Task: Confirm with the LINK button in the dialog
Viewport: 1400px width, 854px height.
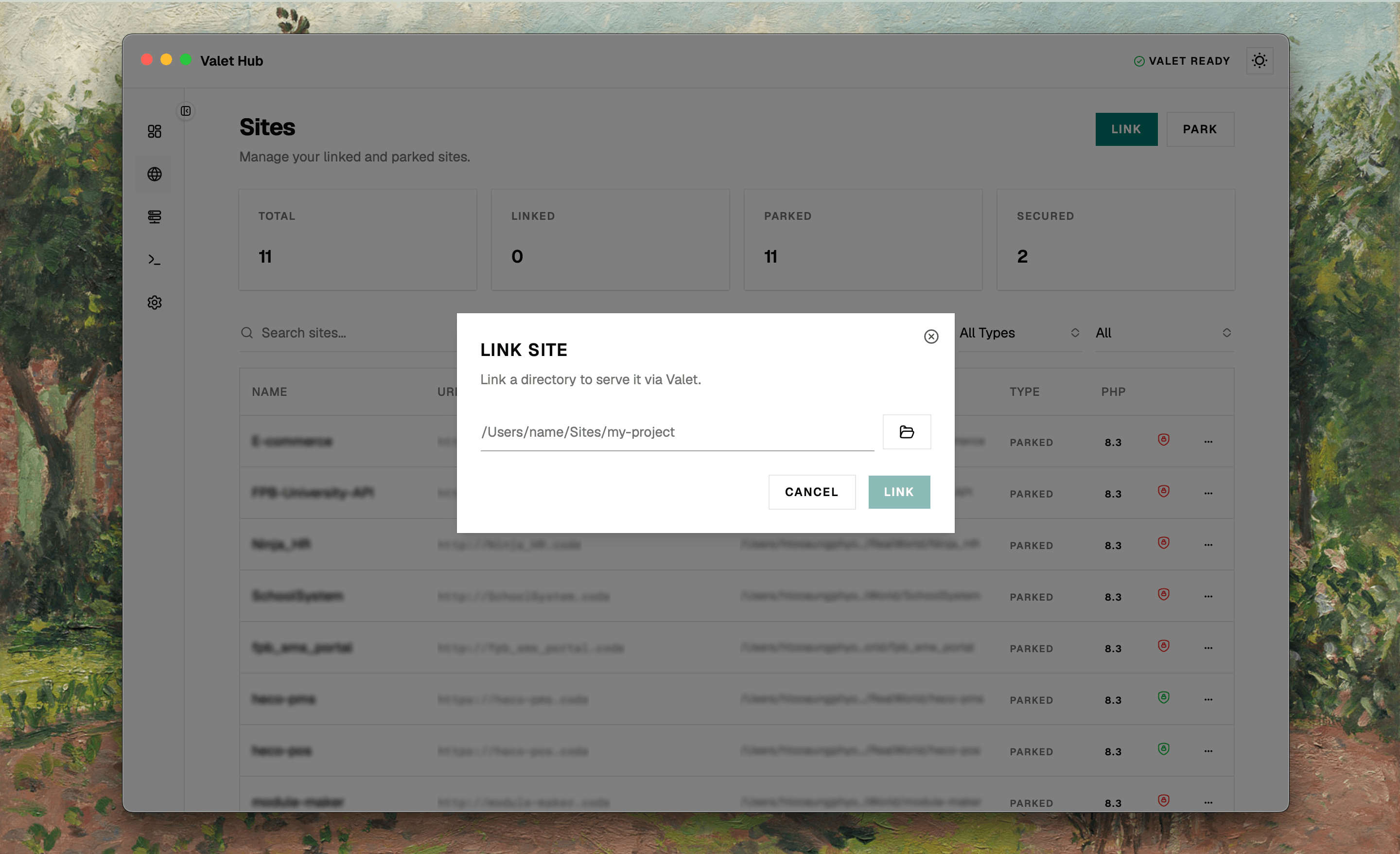Action: 899,492
